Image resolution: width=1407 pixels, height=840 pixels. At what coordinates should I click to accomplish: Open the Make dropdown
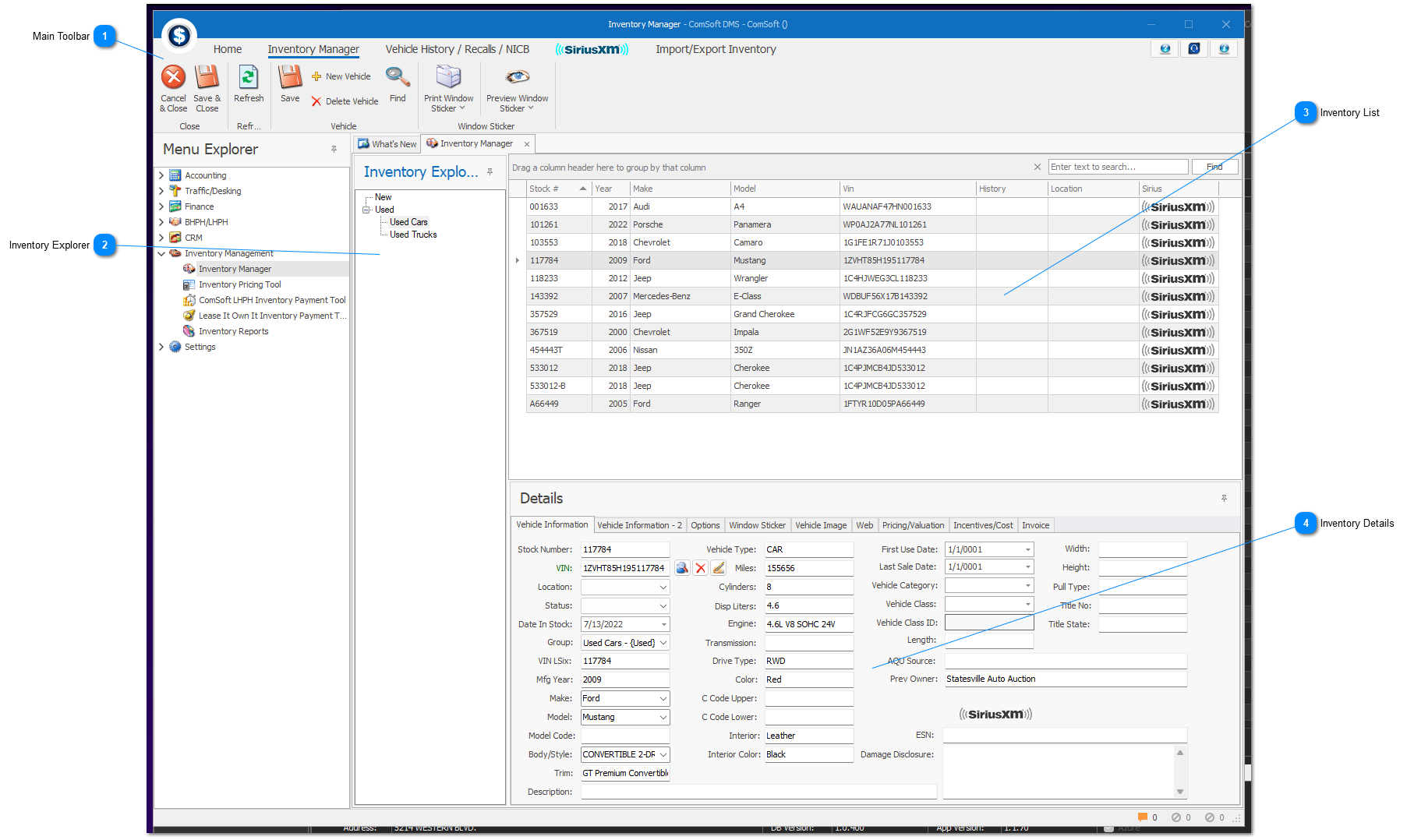pos(663,699)
